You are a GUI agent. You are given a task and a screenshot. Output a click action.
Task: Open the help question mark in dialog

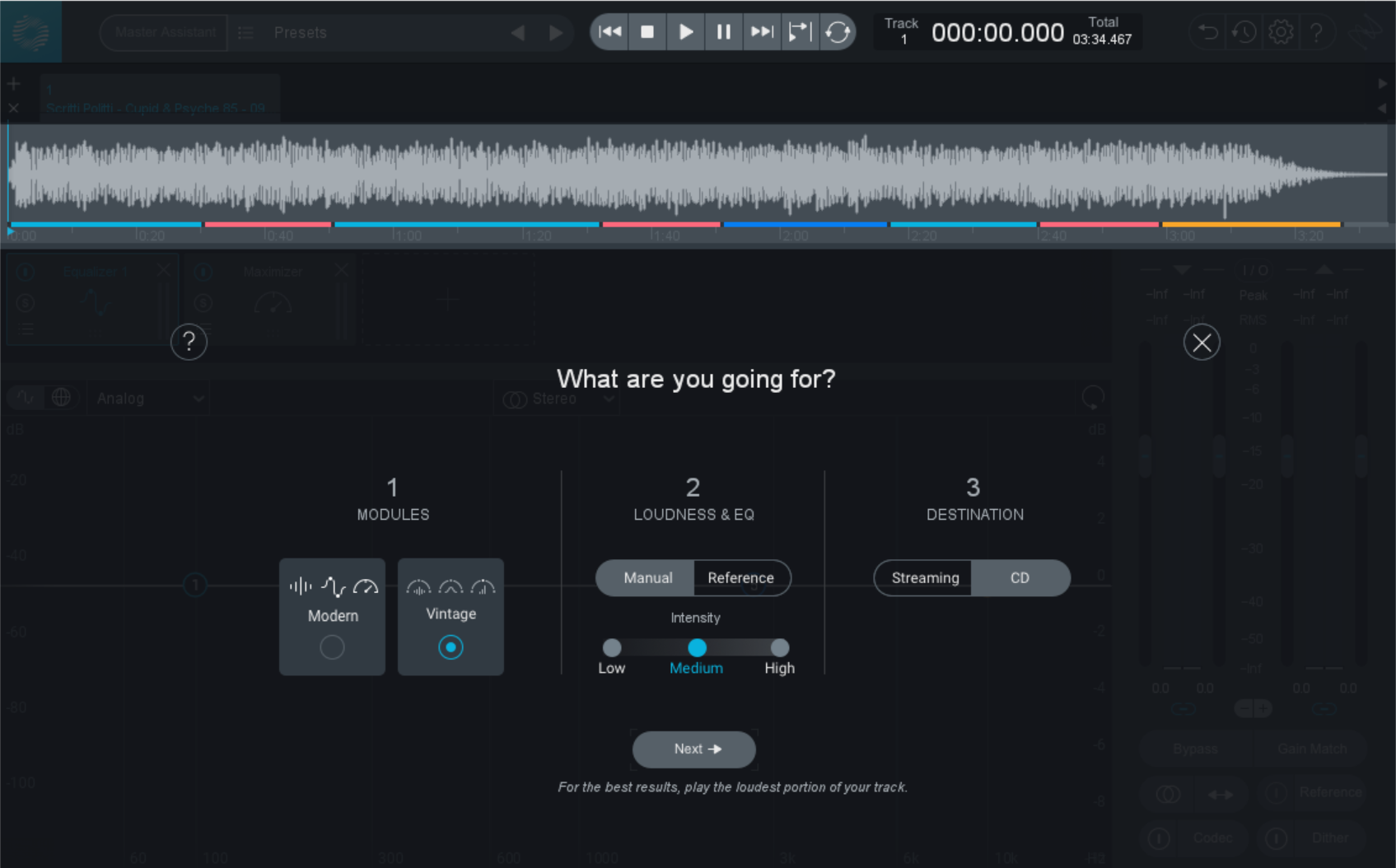click(189, 342)
